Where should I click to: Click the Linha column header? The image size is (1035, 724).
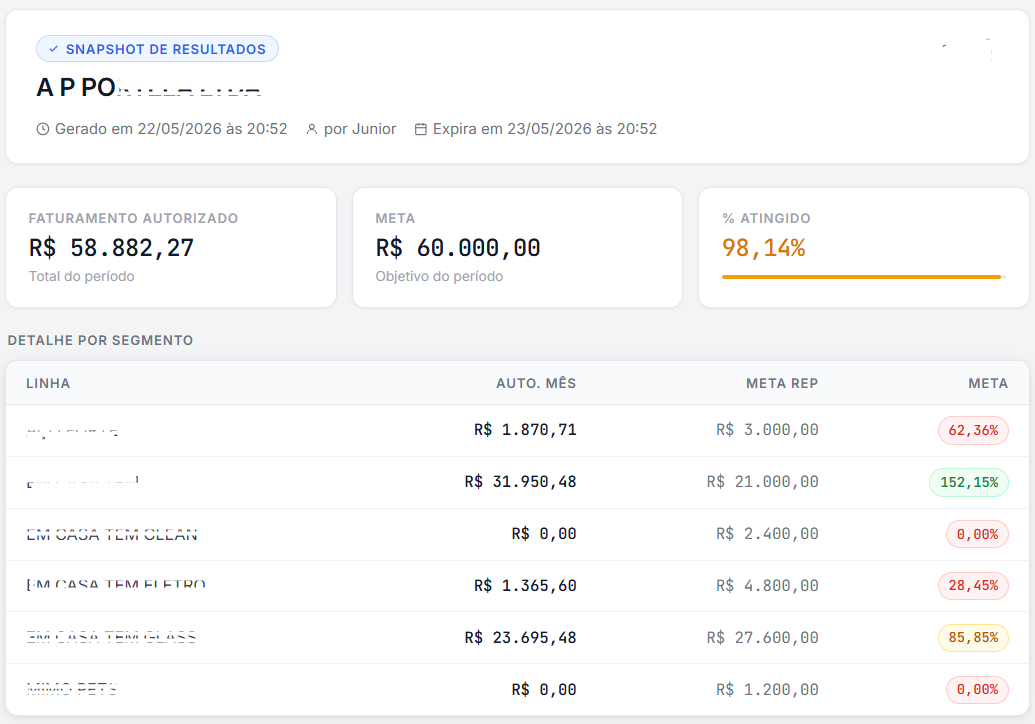[x=48, y=383]
